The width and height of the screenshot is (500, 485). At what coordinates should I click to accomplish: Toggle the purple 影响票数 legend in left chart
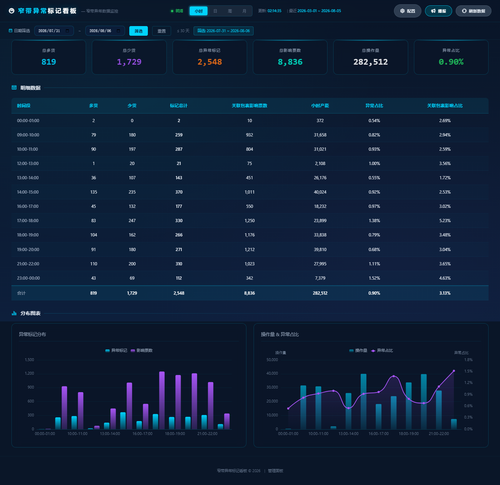pyautogui.click(x=142, y=350)
